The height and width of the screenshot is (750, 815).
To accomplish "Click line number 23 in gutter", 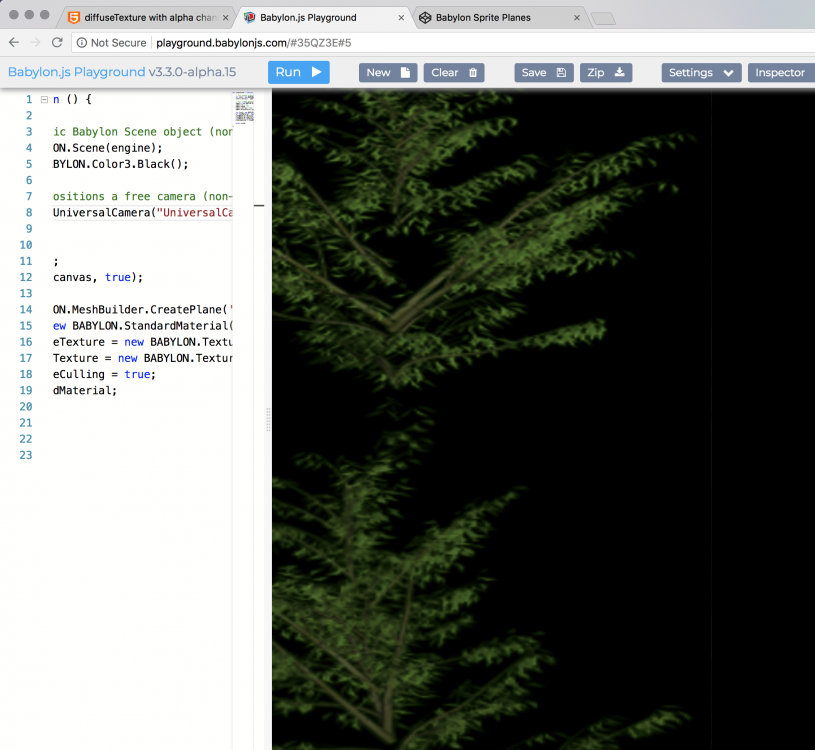I will coord(26,455).
